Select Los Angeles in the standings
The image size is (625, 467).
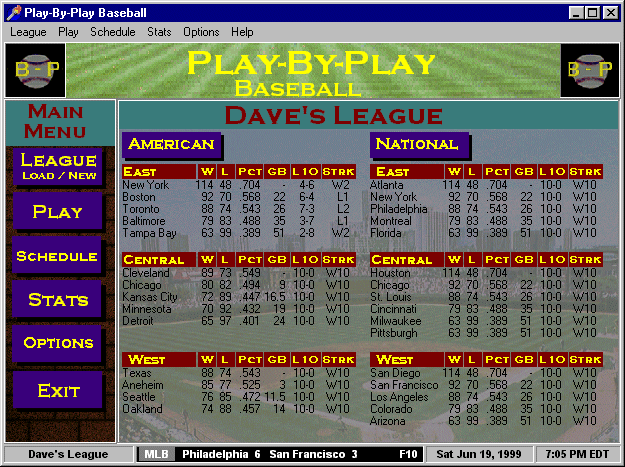pyautogui.click(x=399, y=397)
